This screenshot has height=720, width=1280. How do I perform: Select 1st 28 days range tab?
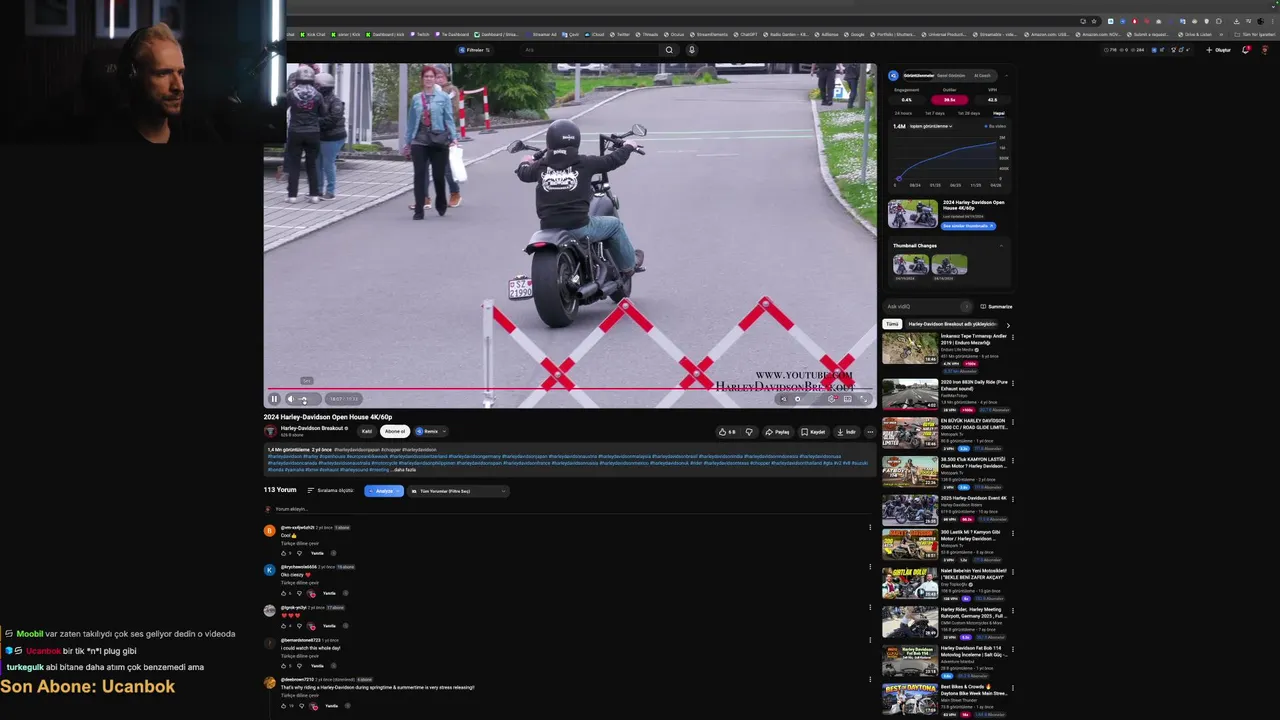[x=968, y=113]
